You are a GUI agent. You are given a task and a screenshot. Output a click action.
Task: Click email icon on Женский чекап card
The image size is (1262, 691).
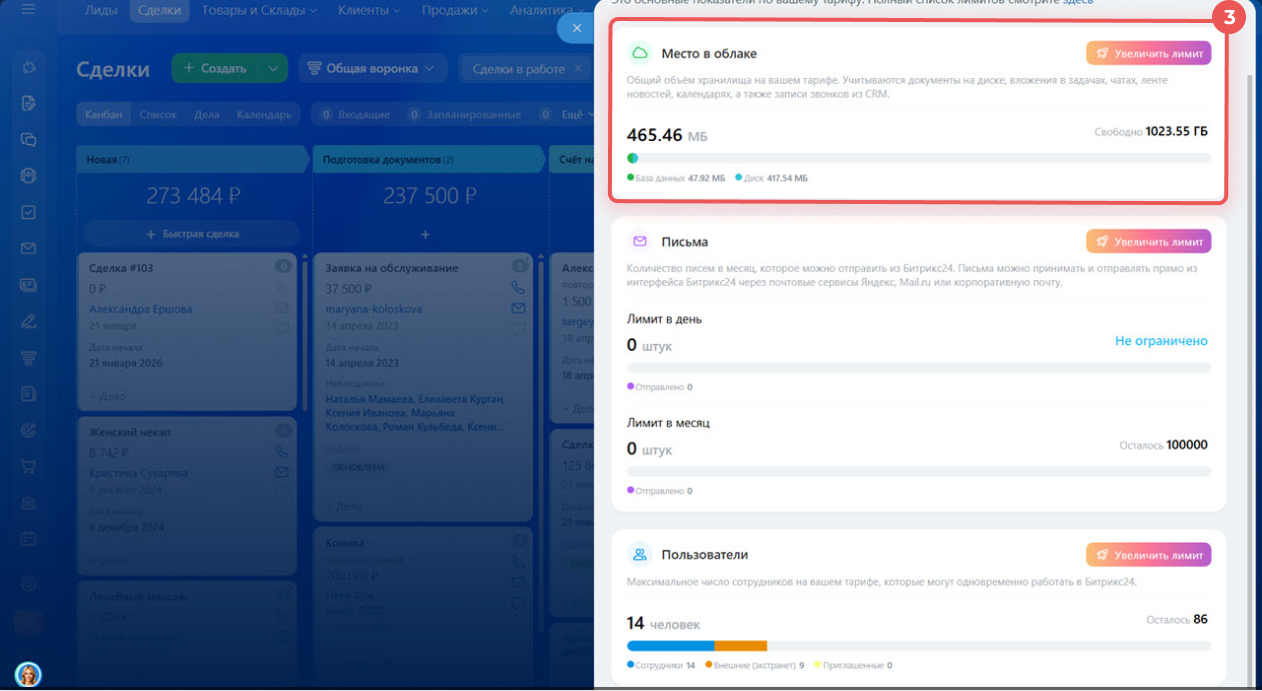click(x=282, y=472)
